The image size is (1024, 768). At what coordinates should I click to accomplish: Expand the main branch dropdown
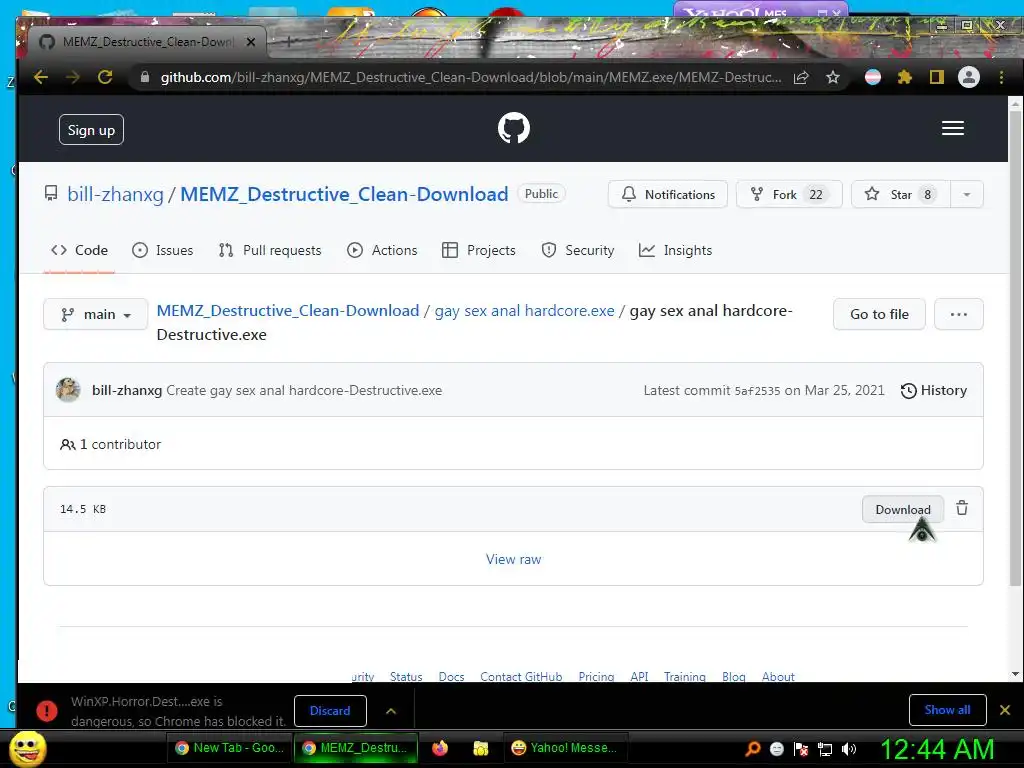[x=95, y=314]
